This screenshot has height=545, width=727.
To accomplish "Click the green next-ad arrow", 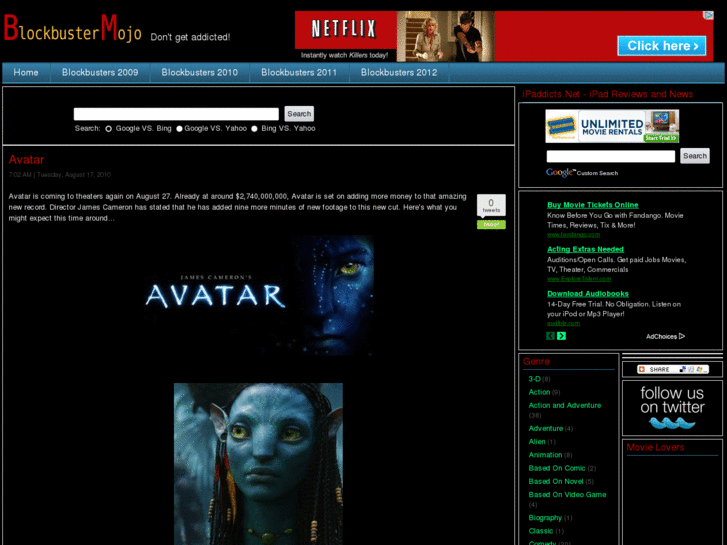I will [x=561, y=336].
